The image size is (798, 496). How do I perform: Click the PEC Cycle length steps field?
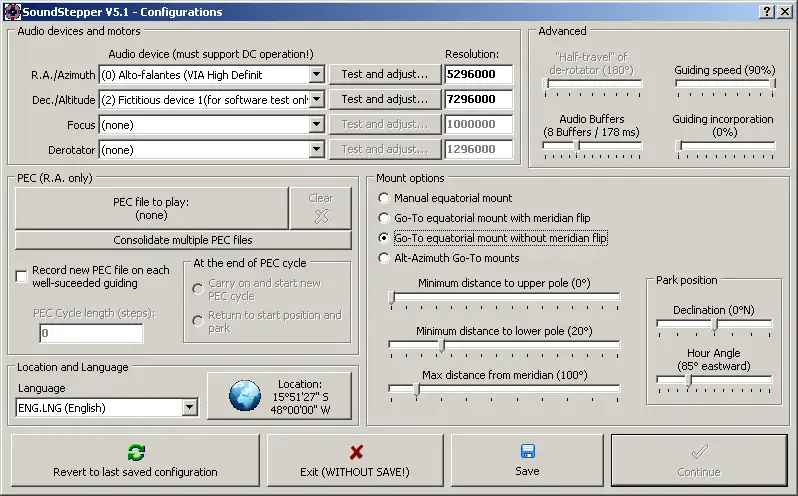[x=91, y=333]
